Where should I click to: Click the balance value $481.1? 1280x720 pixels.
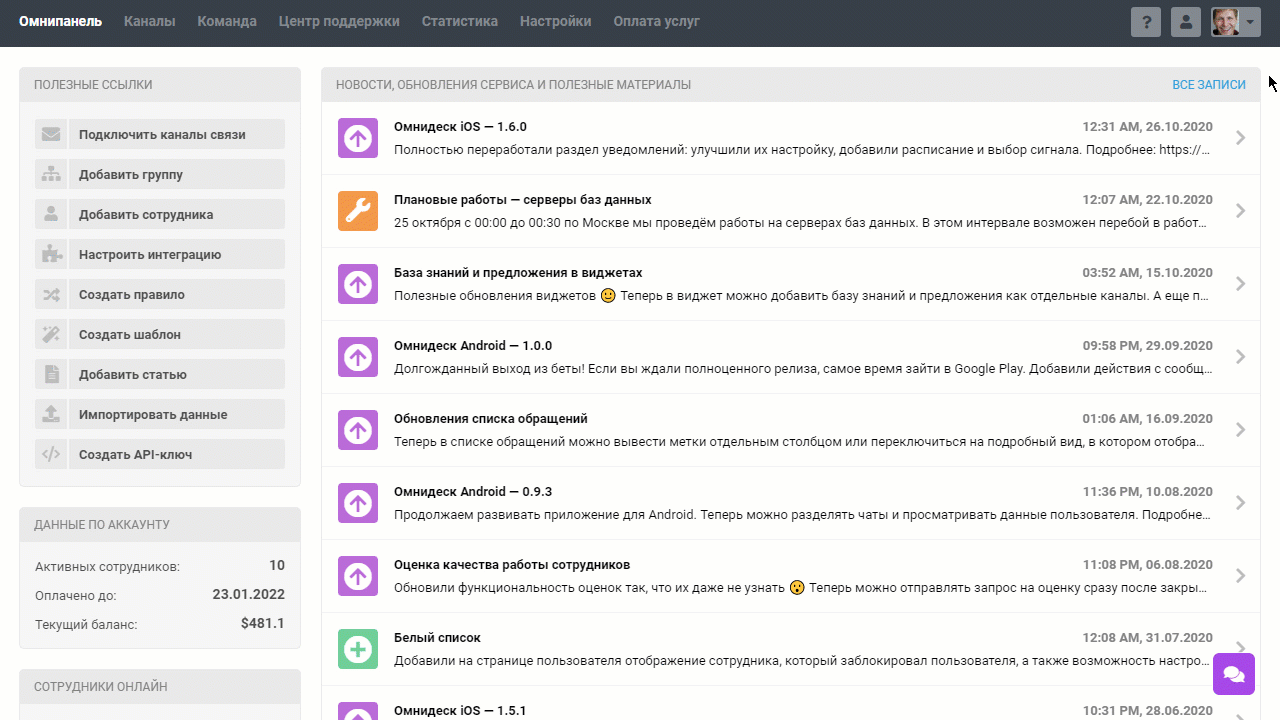pos(263,623)
